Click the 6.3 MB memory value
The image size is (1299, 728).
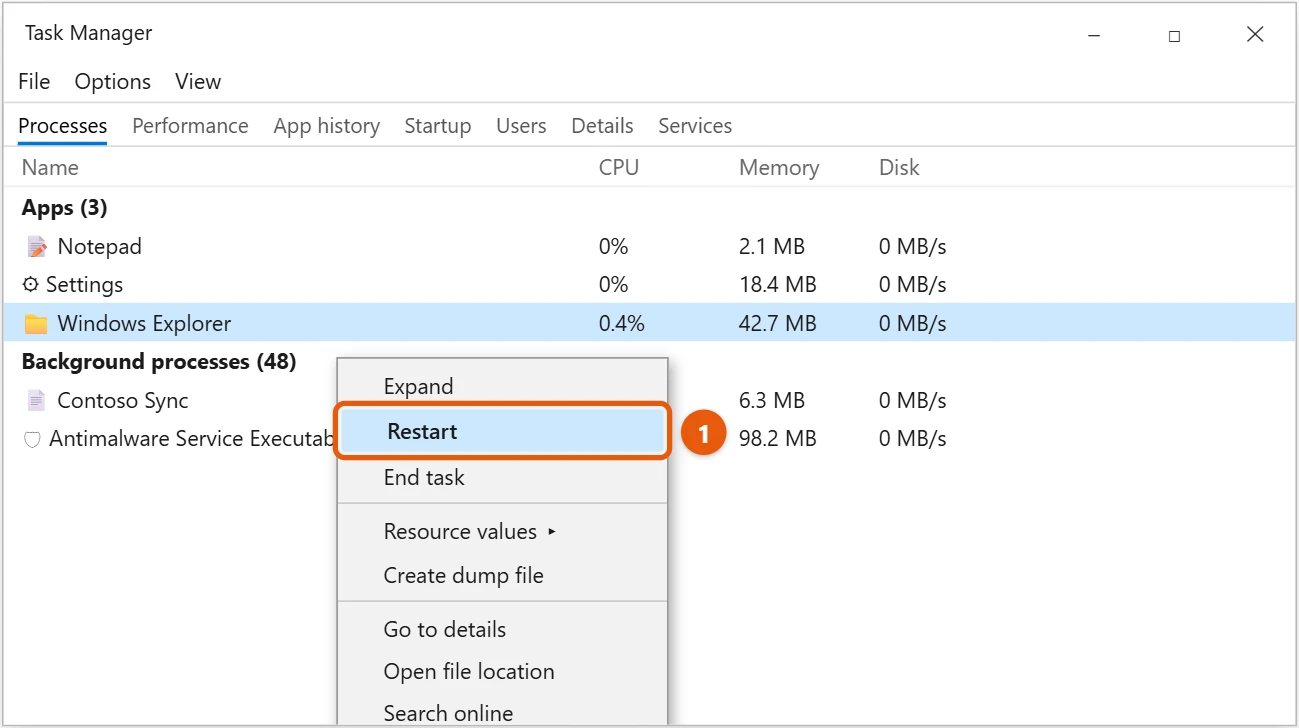tap(772, 401)
